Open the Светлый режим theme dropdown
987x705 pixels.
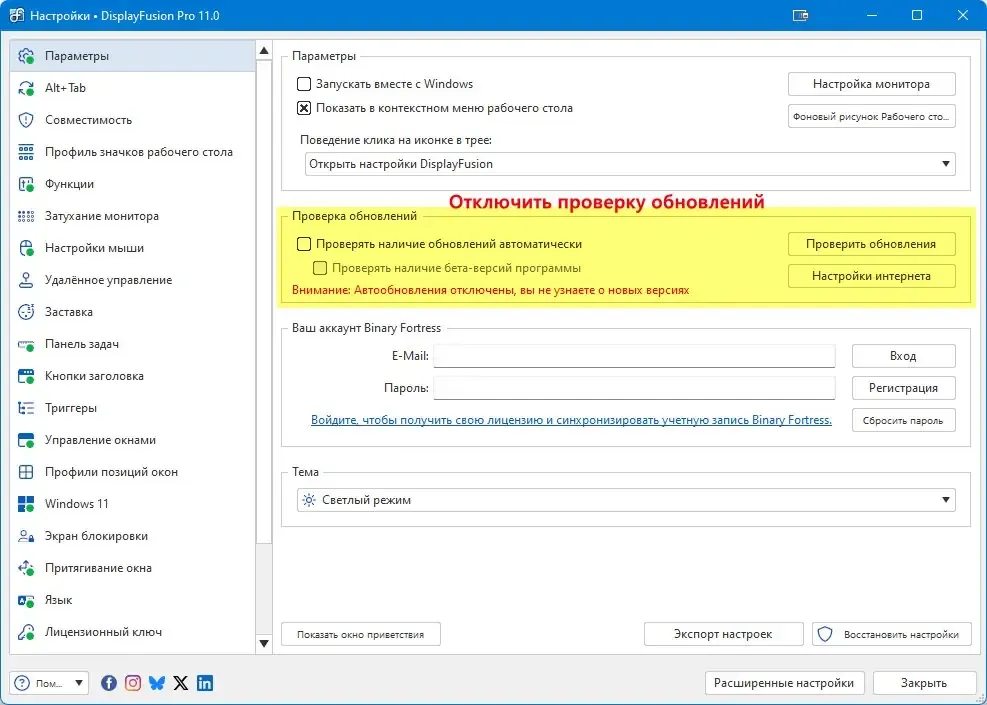626,500
